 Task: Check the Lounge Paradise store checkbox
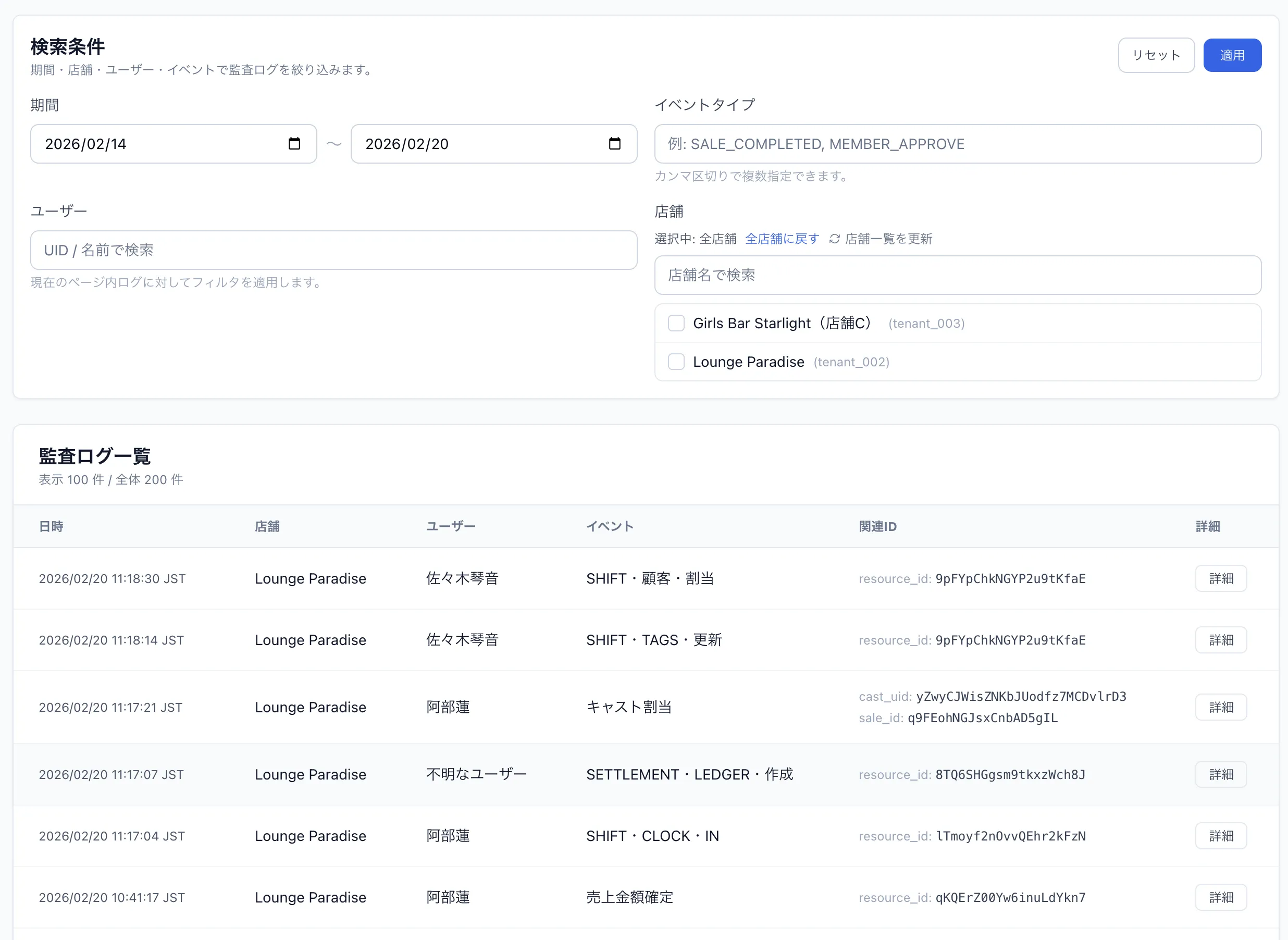tap(676, 362)
